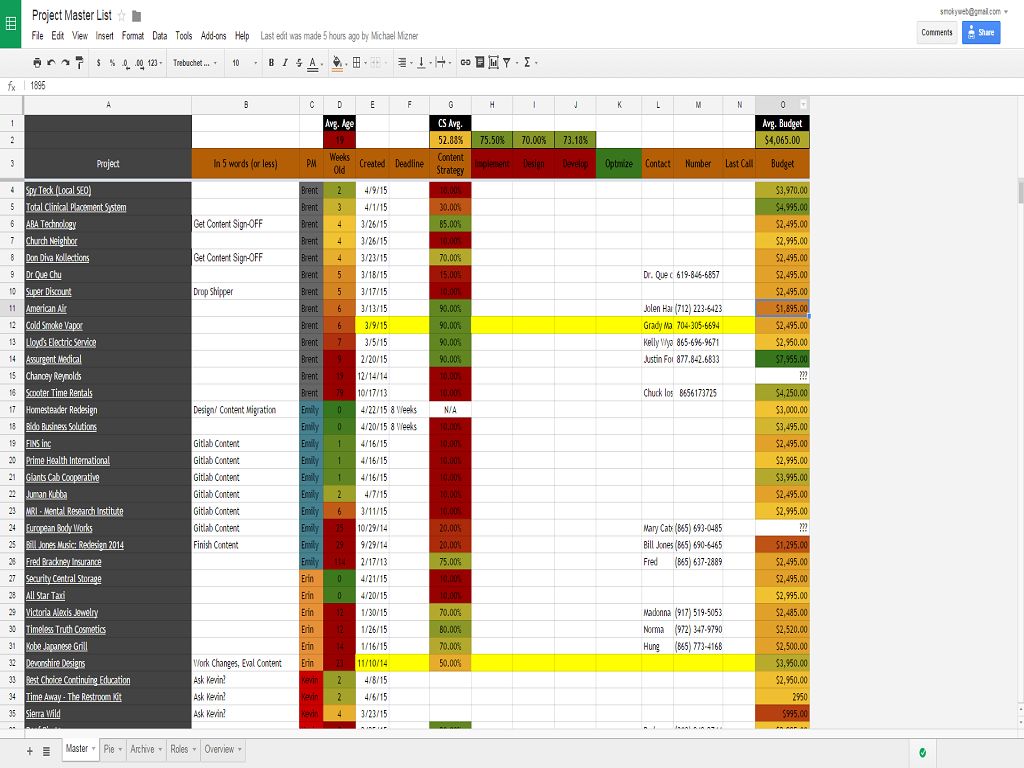1024x768 pixels.
Task: Switch to the Archive sheet tab
Action: click(x=146, y=749)
